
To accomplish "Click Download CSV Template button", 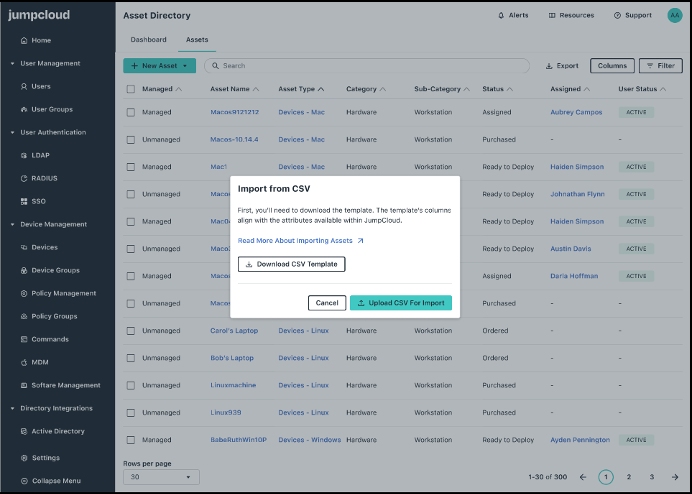I will point(292,264).
